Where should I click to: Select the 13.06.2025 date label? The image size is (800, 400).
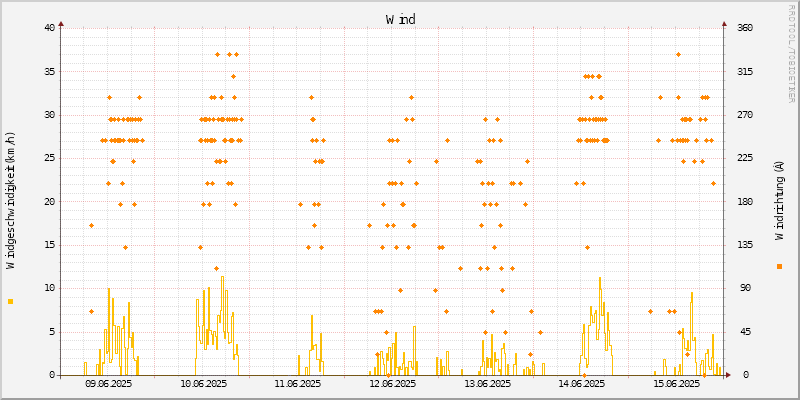(x=486, y=384)
